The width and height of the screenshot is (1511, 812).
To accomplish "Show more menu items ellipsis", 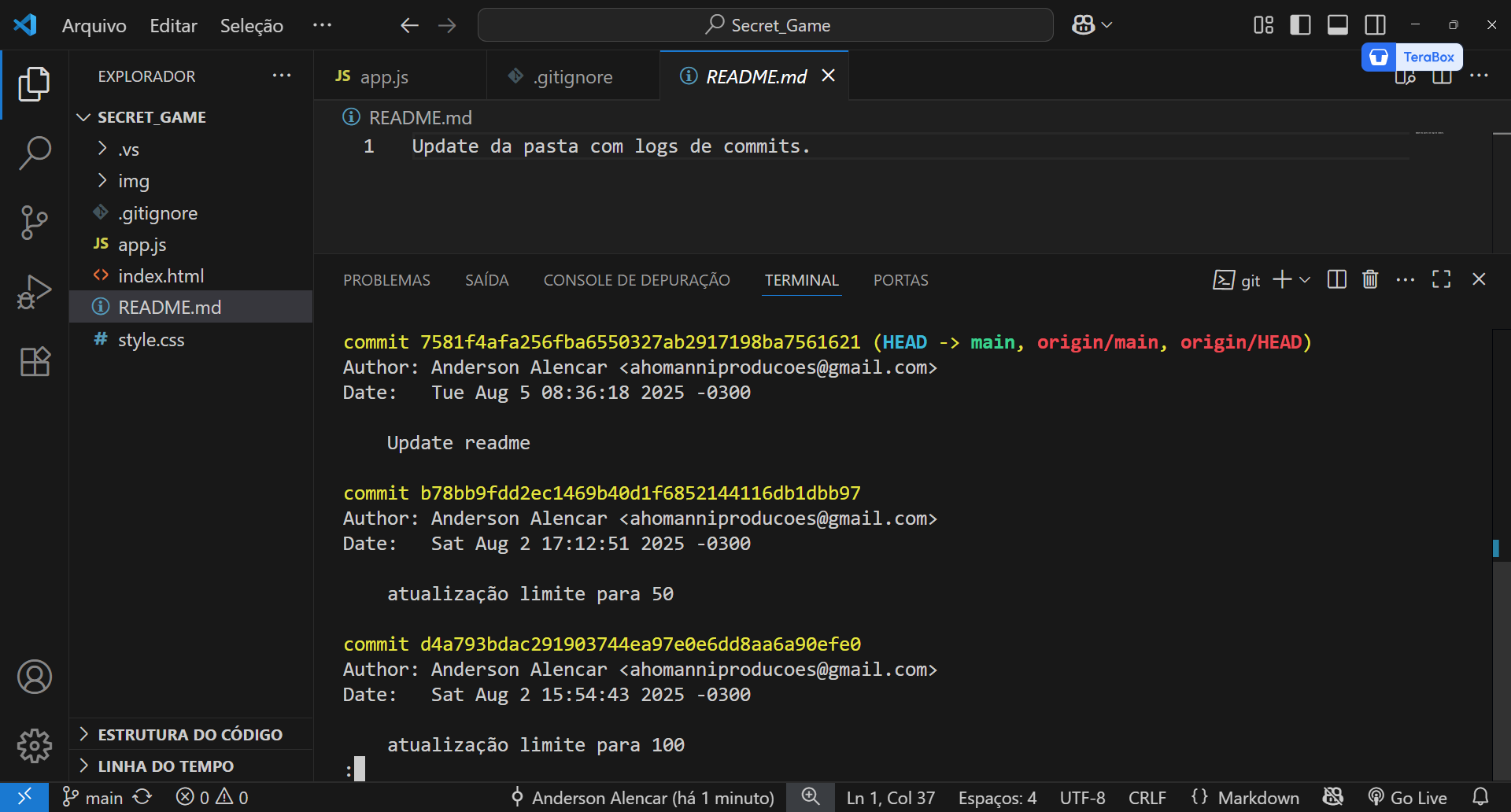I will [x=322, y=25].
